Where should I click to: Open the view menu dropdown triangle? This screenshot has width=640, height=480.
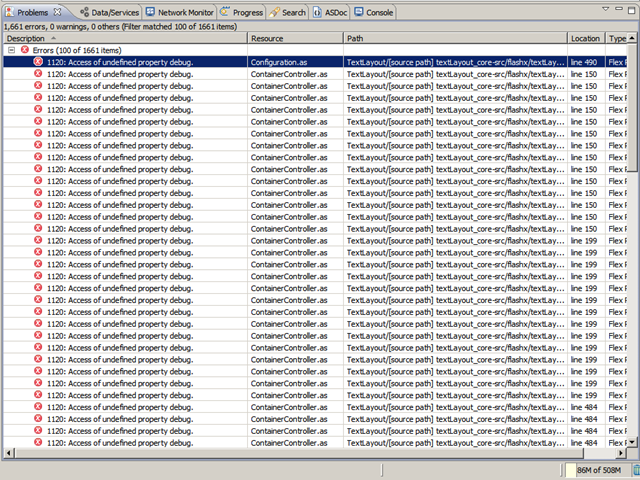(x=606, y=9)
